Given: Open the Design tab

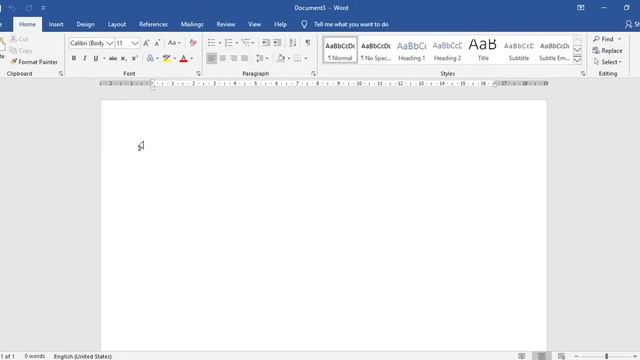Looking at the screenshot, I should coord(85,24).
